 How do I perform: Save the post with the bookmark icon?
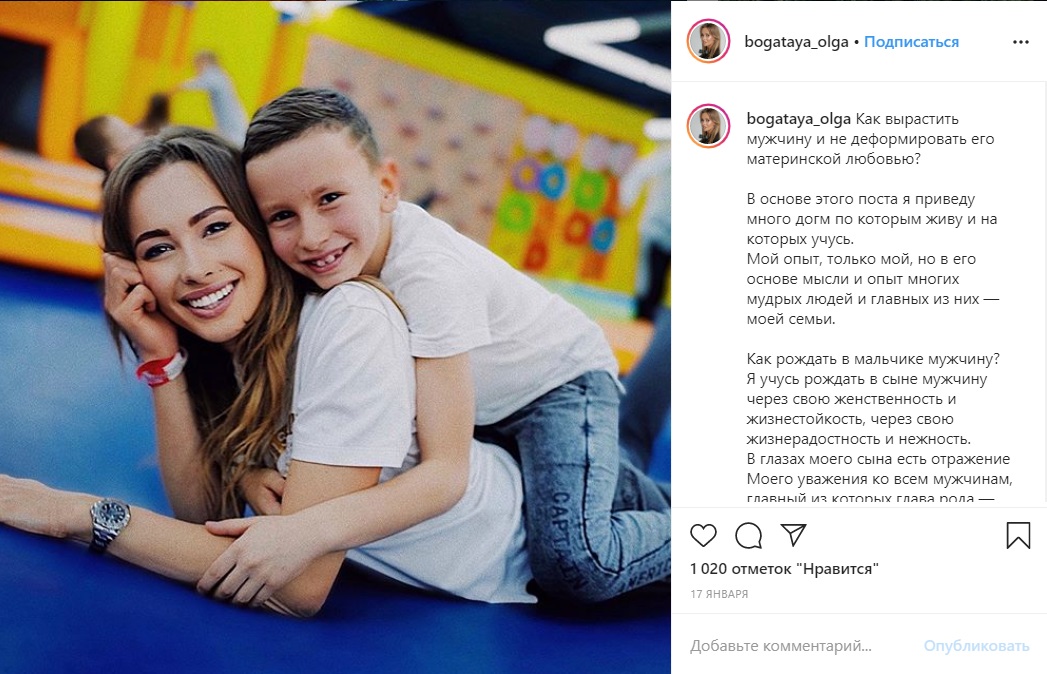1018,535
